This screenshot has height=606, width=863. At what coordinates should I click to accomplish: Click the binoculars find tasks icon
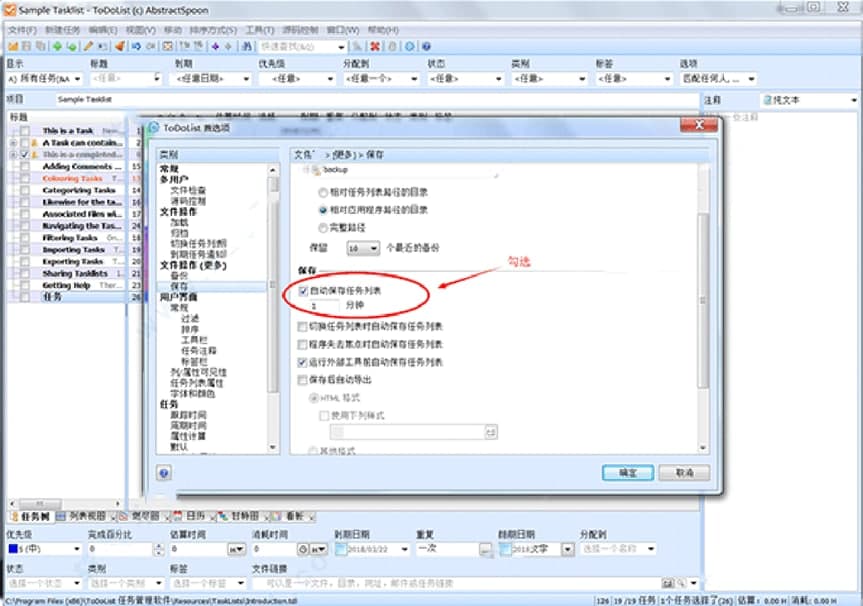247,46
